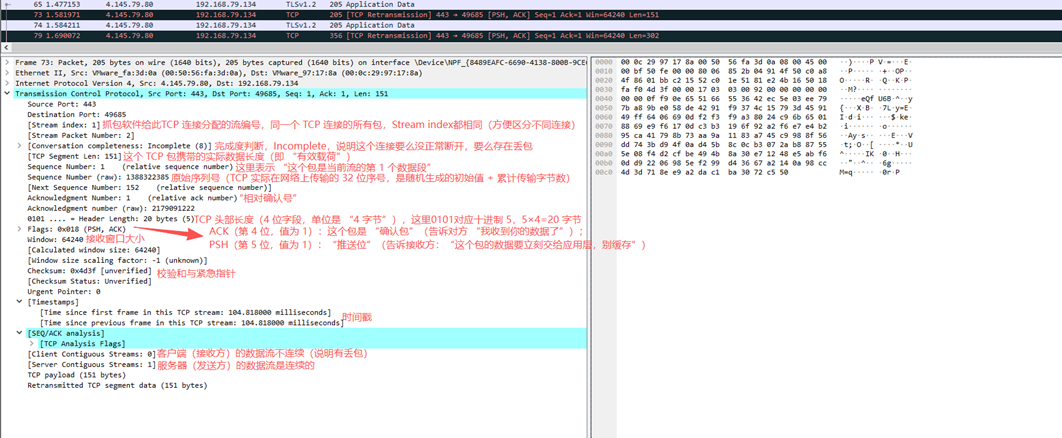Viewport: 1062px width, 438px height.
Task: Click the packet list scroll-left arrow
Action: point(7,47)
